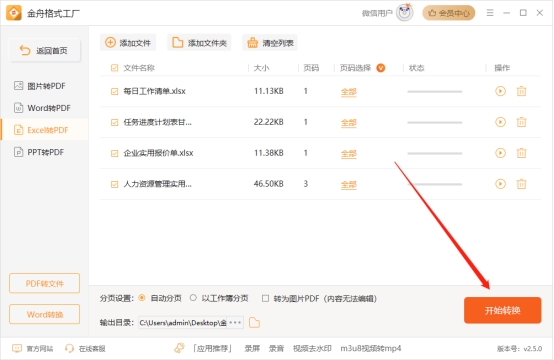The height and width of the screenshot is (360, 554).
Task: Click the 应用推荐 footer label
Action: point(212,349)
